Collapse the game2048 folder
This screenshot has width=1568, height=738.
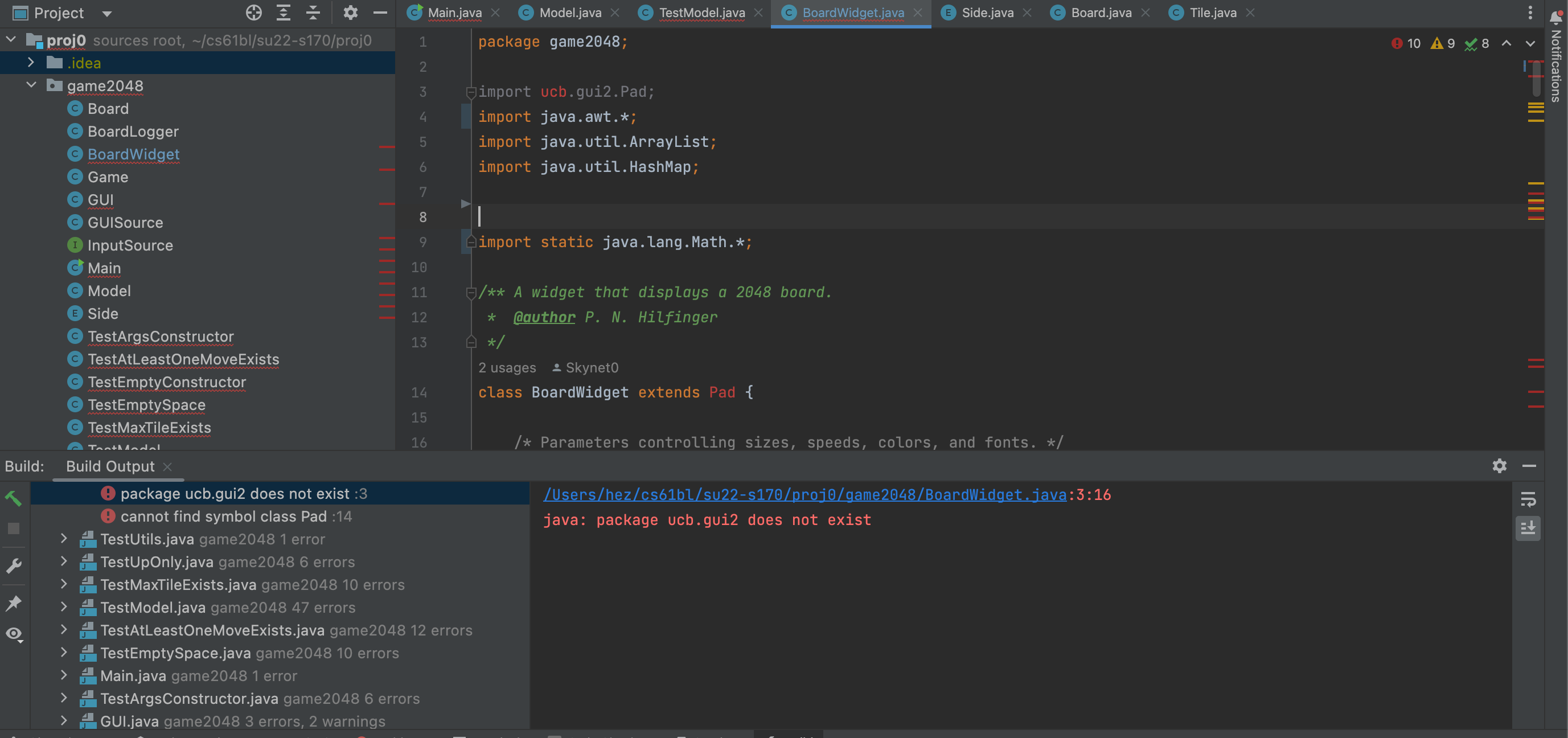[31, 85]
